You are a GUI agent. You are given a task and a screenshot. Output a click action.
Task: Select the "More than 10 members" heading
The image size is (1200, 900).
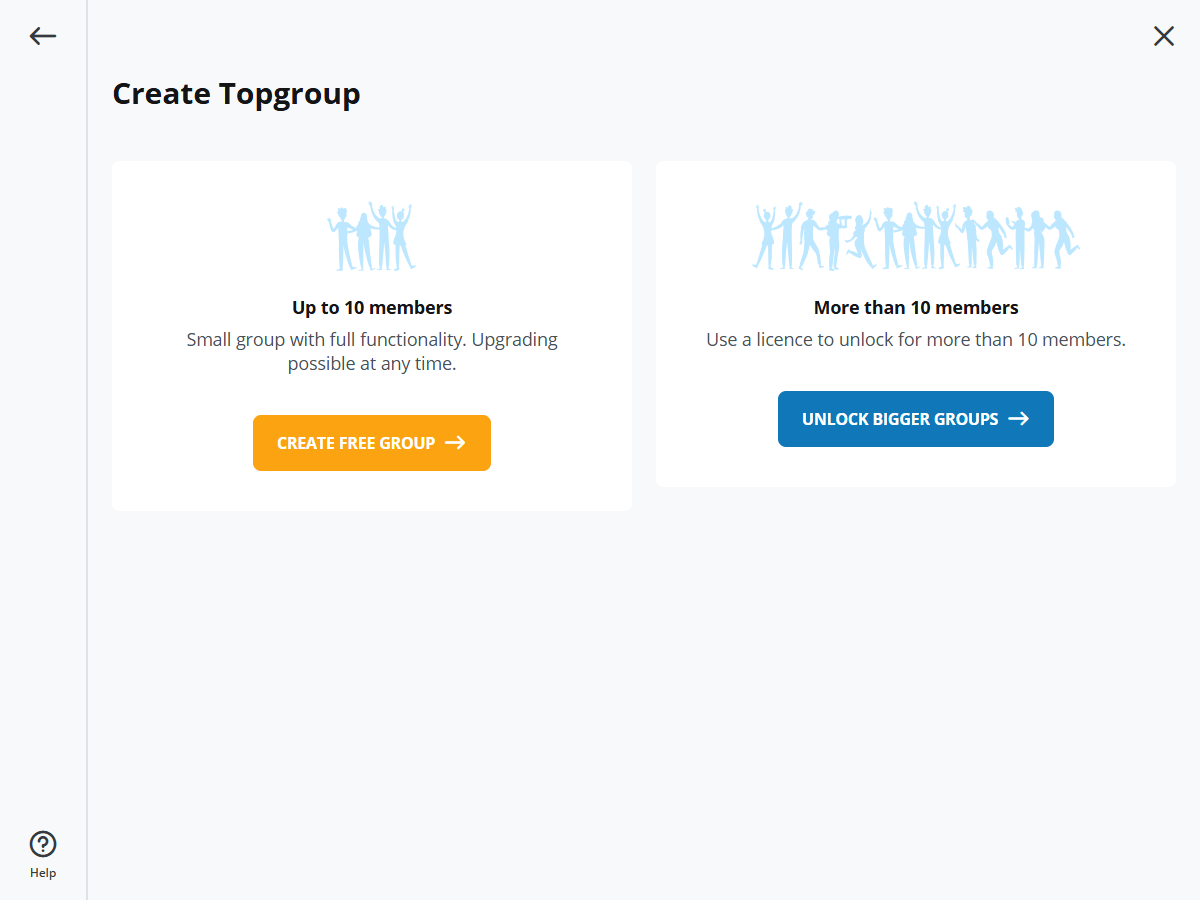pos(916,308)
